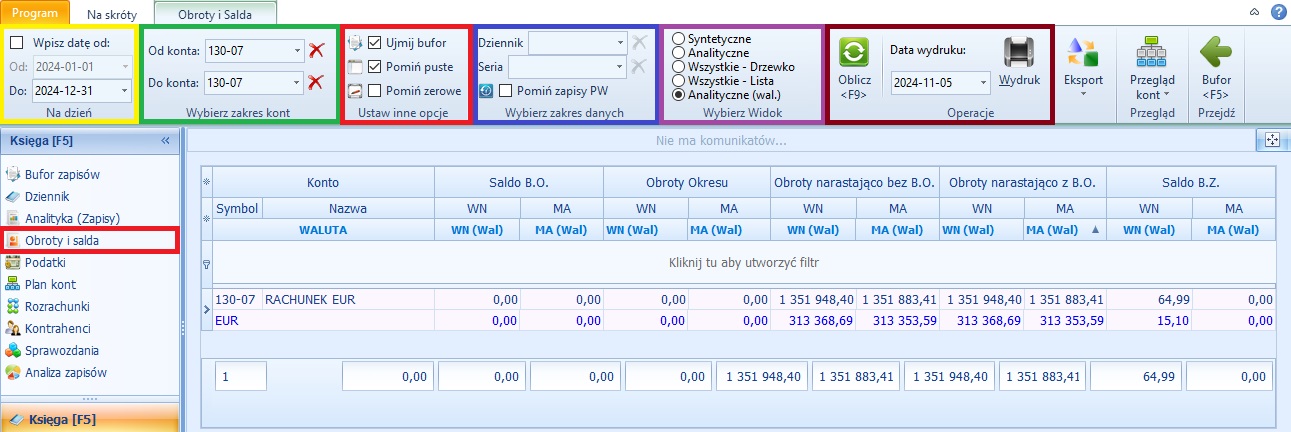Uncheck the Ujmij bufor option
Image resolution: width=1291 pixels, height=432 pixels.
(x=375, y=43)
